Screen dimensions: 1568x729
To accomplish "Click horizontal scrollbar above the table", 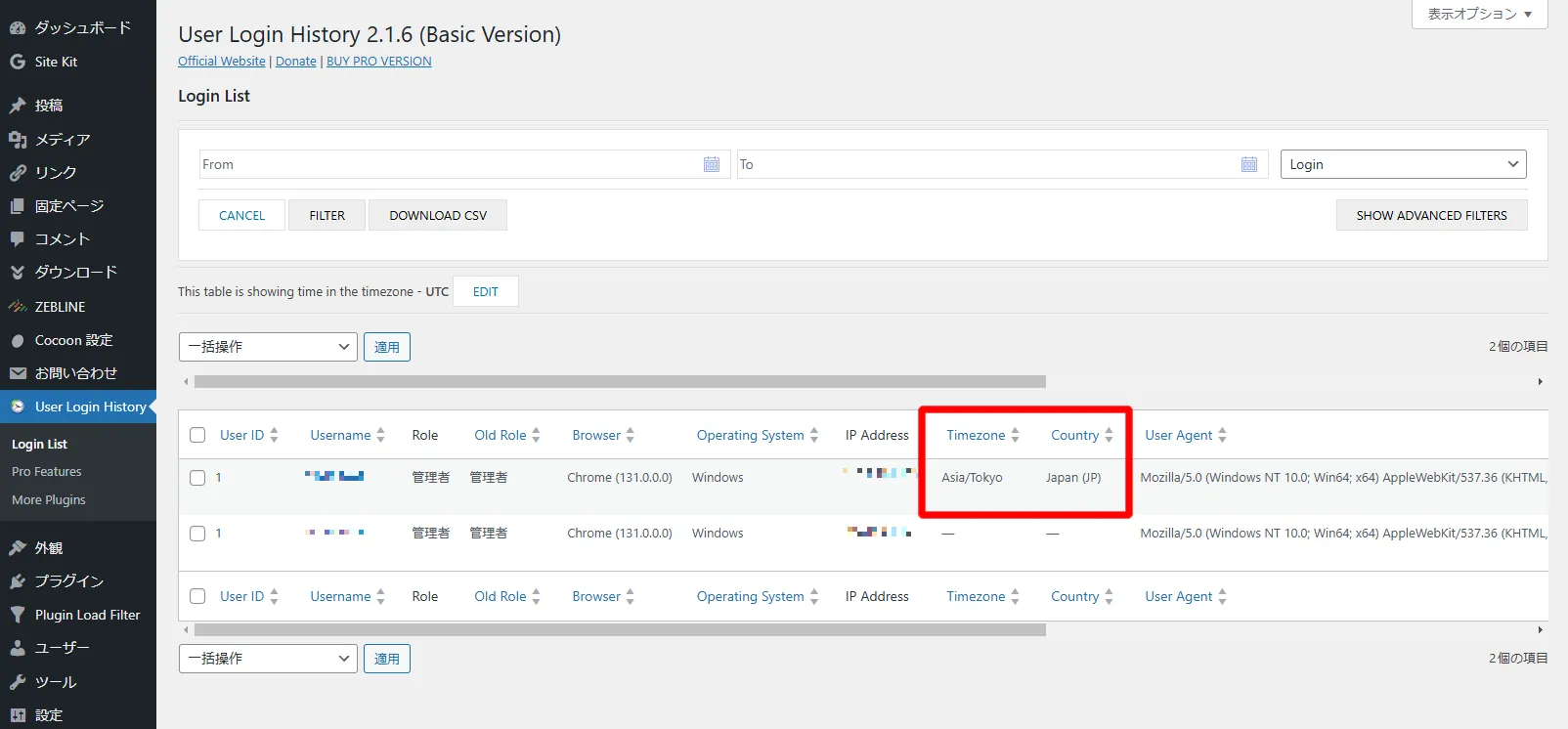I will (x=620, y=382).
